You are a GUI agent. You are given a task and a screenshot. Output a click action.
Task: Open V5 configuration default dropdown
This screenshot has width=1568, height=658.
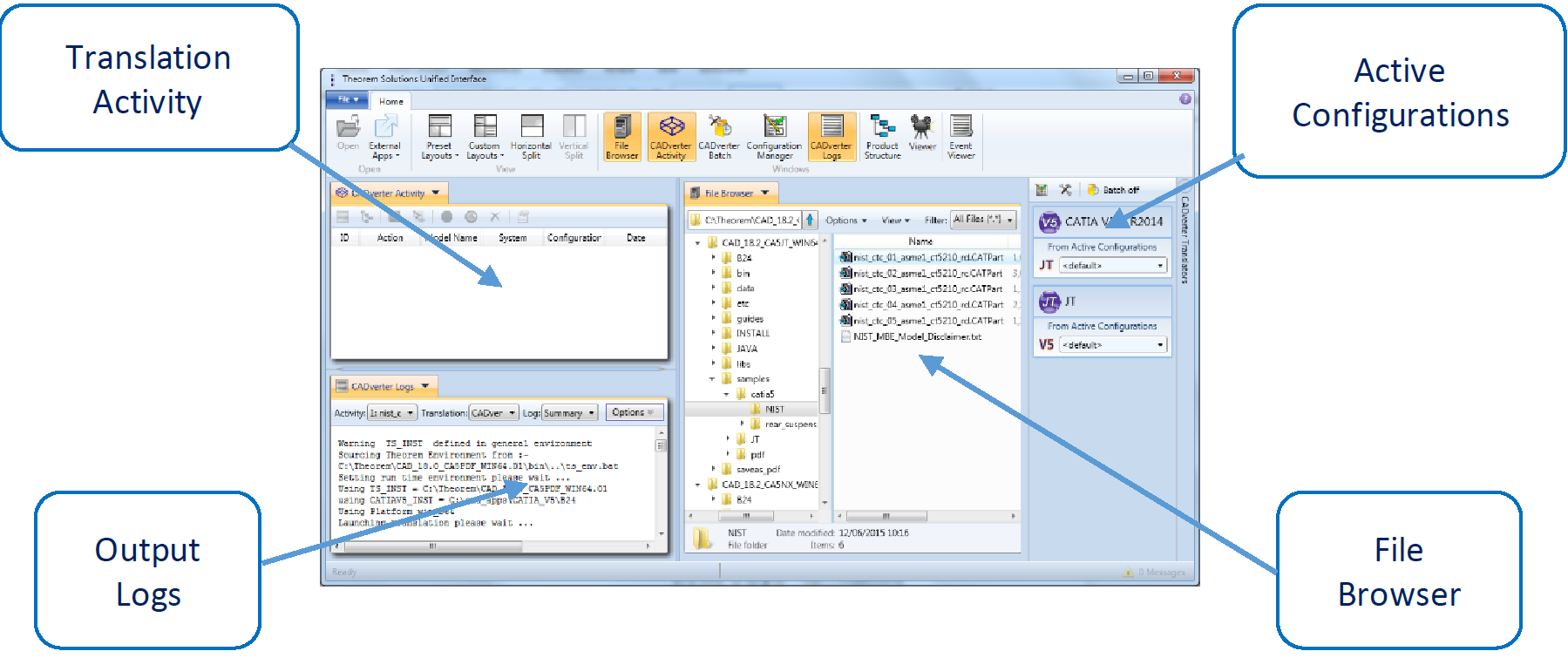[1114, 345]
